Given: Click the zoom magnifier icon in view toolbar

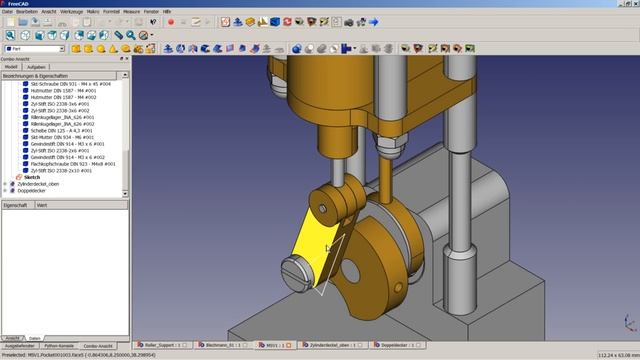Looking at the screenshot, I should point(131,36).
